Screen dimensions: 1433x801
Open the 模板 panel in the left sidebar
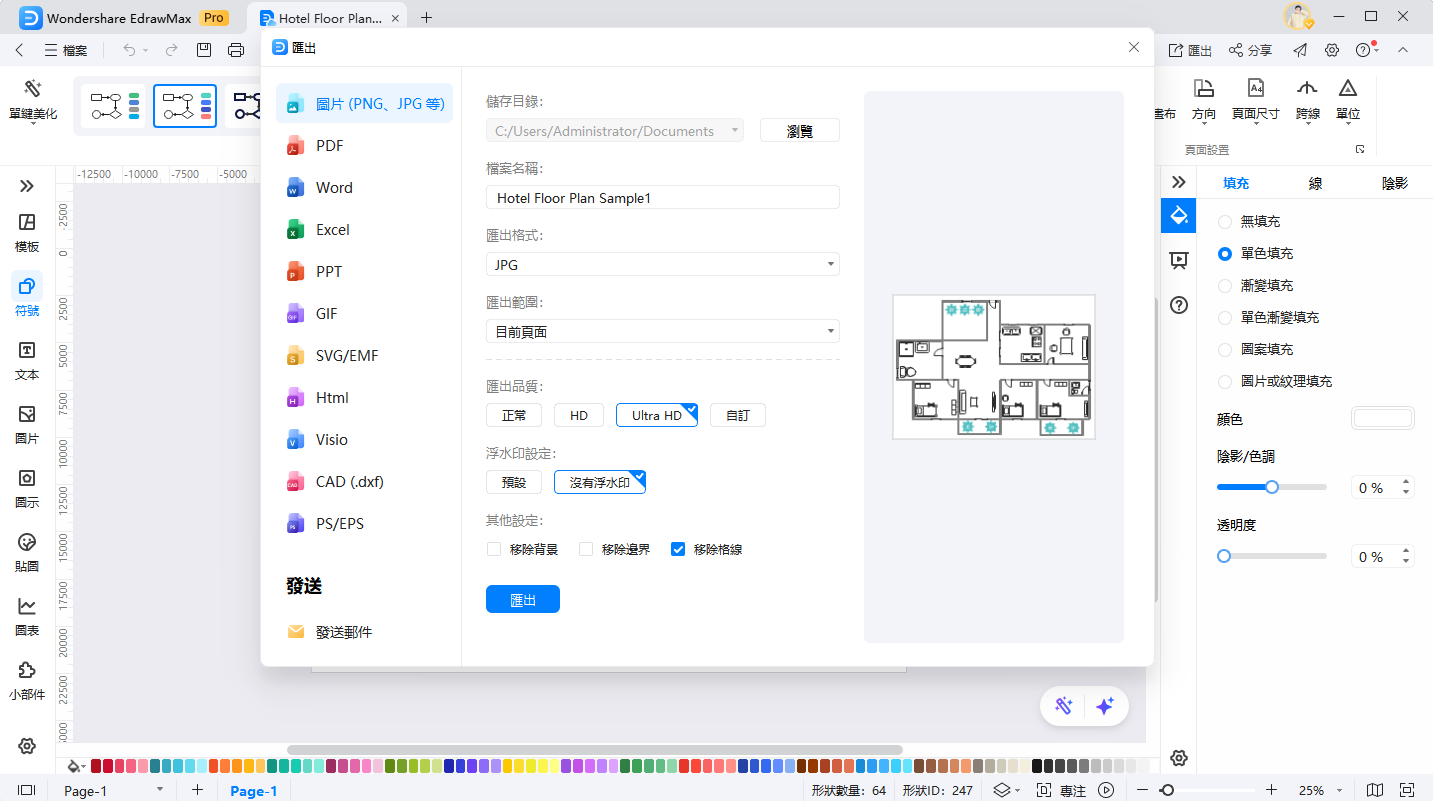(26, 231)
